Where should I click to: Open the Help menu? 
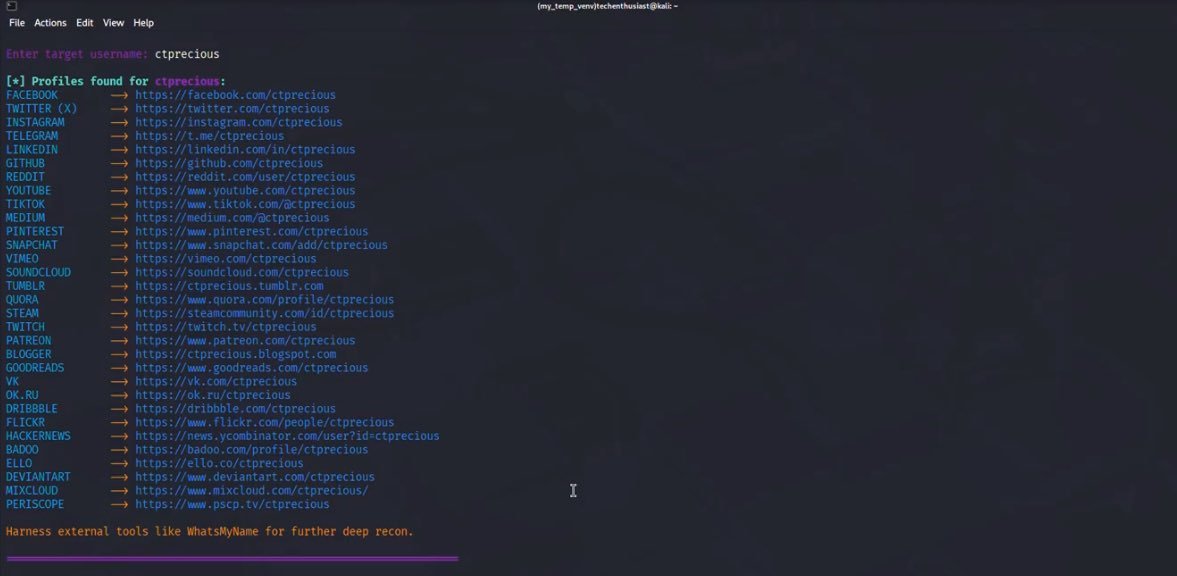(x=143, y=23)
